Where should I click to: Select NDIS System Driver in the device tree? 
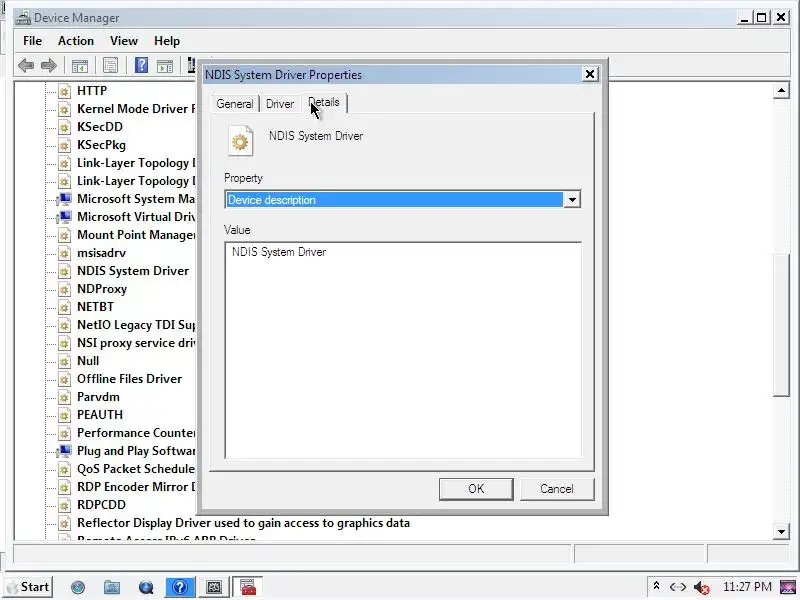click(x=133, y=271)
